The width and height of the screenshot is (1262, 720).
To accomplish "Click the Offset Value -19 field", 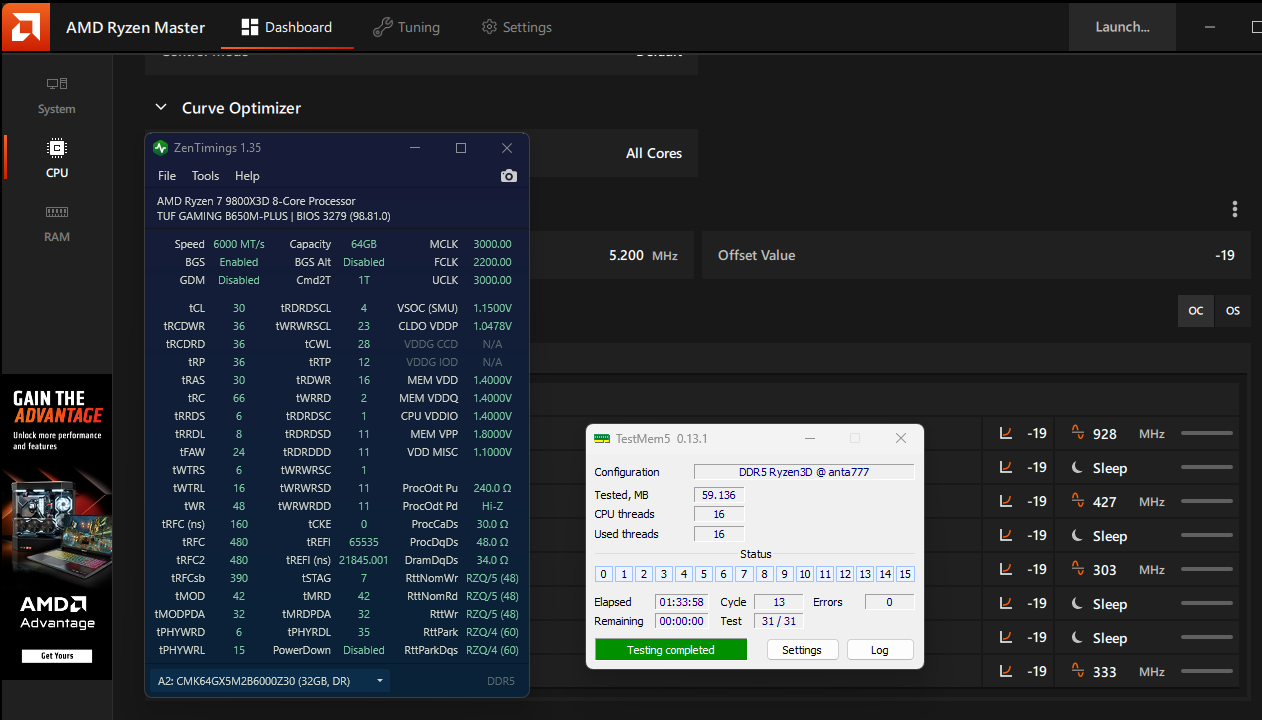I will coord(976,255).
